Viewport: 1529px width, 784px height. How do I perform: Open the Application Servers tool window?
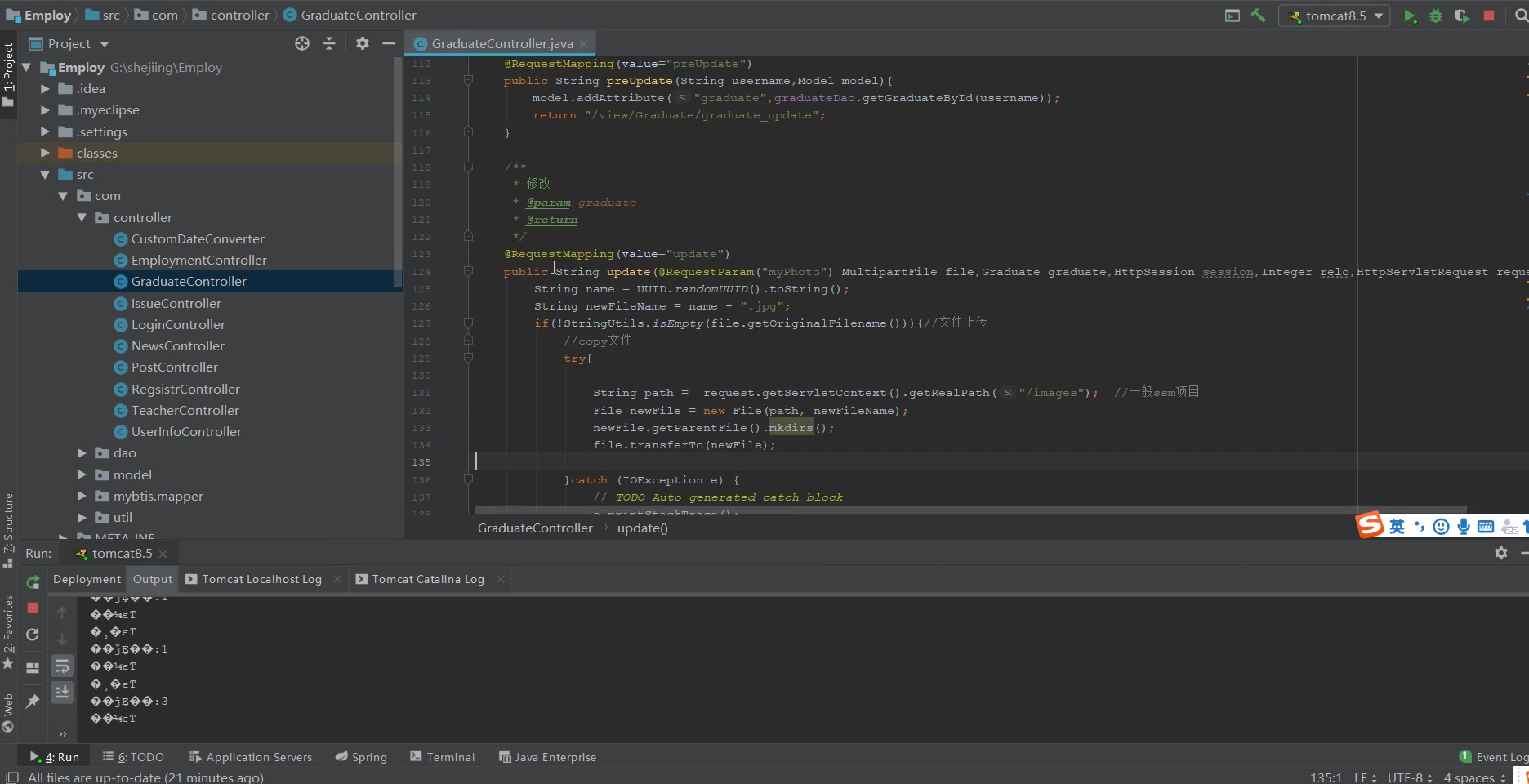[251, 757]
